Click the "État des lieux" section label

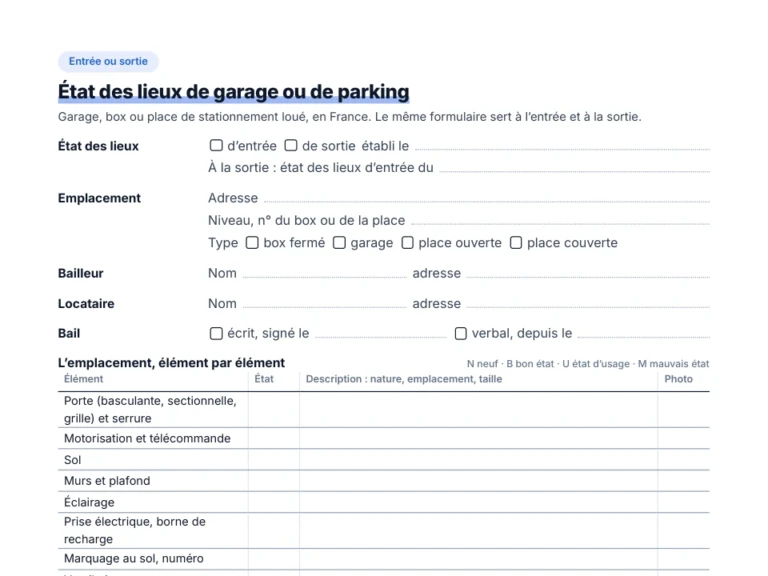coord(98,146)
